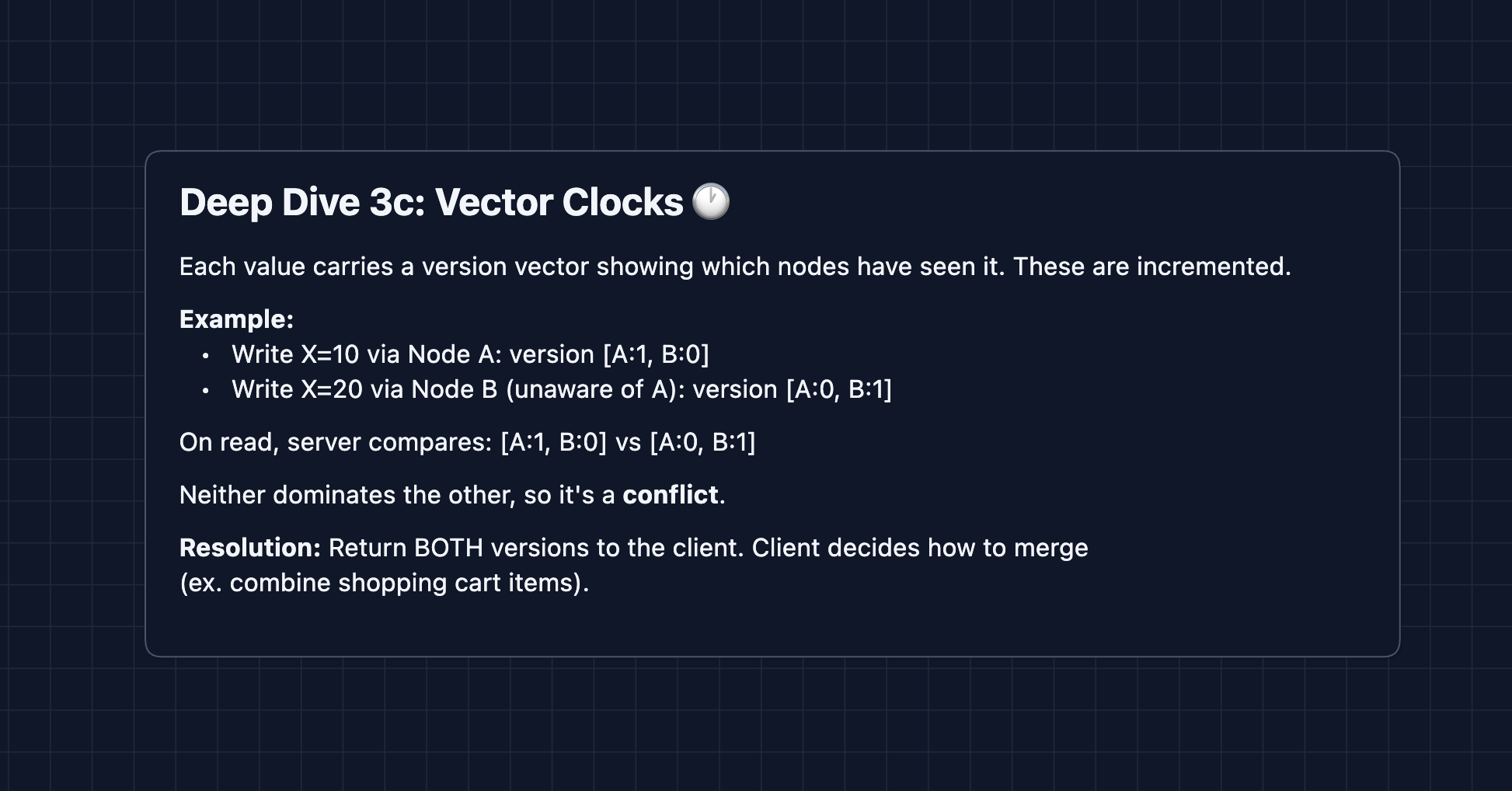Click the "Deep Dive 3c: Vector Clocks" heading
Screen dimensions: 1512x791
tap(431, 203)
